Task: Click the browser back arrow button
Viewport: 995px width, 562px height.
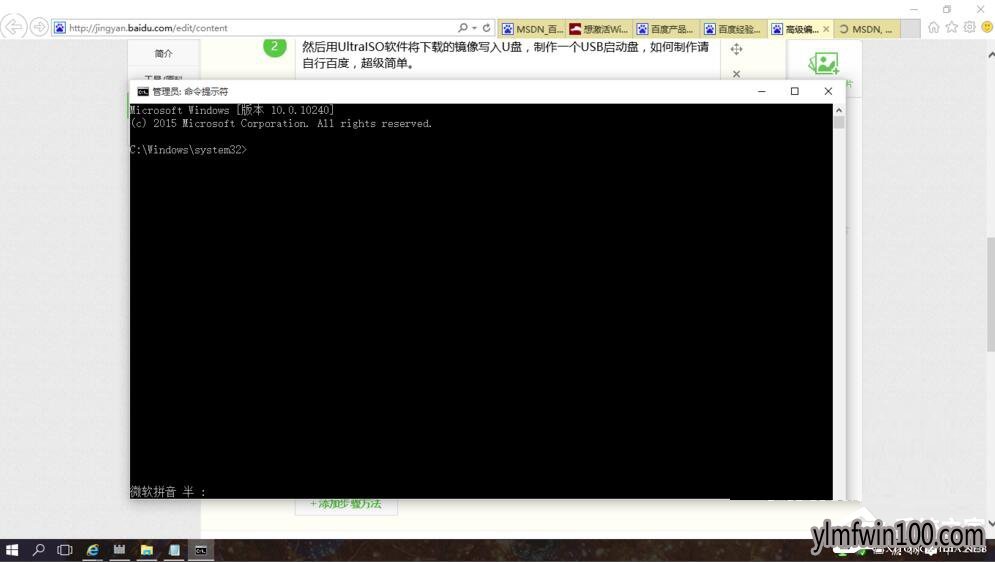Action: (x=13, y=27)
